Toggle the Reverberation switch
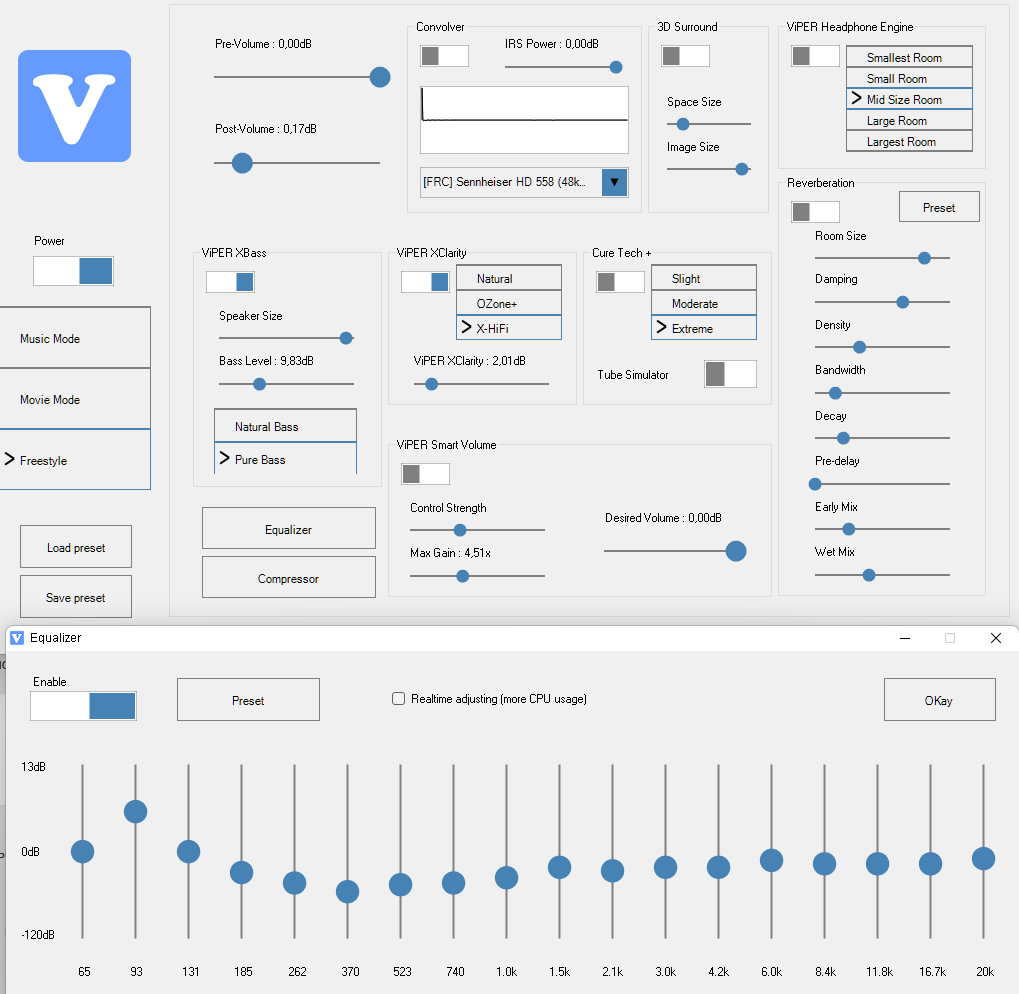The height and width of the screenshot is (994, 1019). [x=815, y=212]
